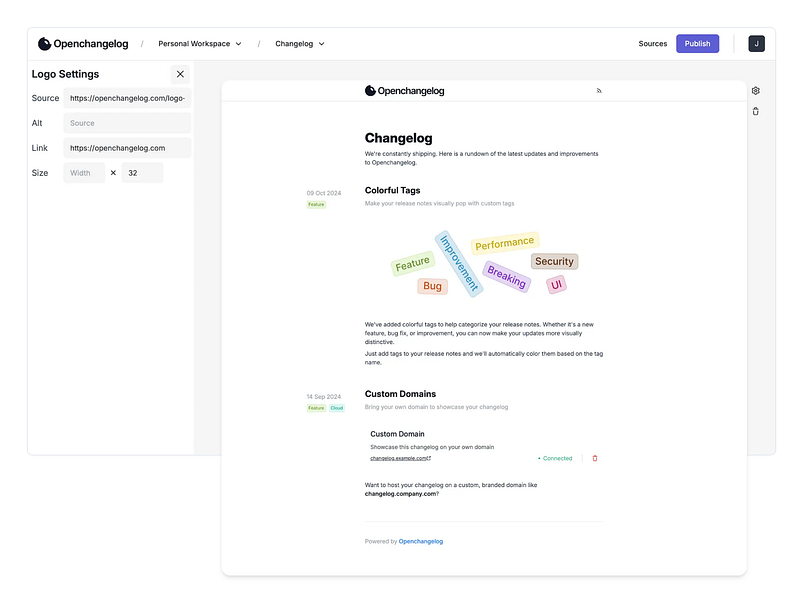Click the Openchangelog logo in the navbar

[85, 43]
